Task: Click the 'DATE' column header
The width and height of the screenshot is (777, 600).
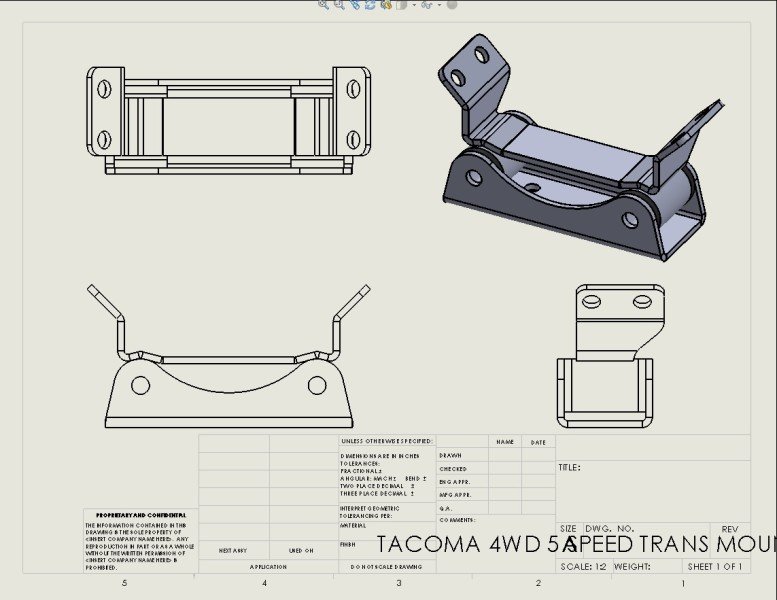Action: pyautogui.click(x=538, y=442)
